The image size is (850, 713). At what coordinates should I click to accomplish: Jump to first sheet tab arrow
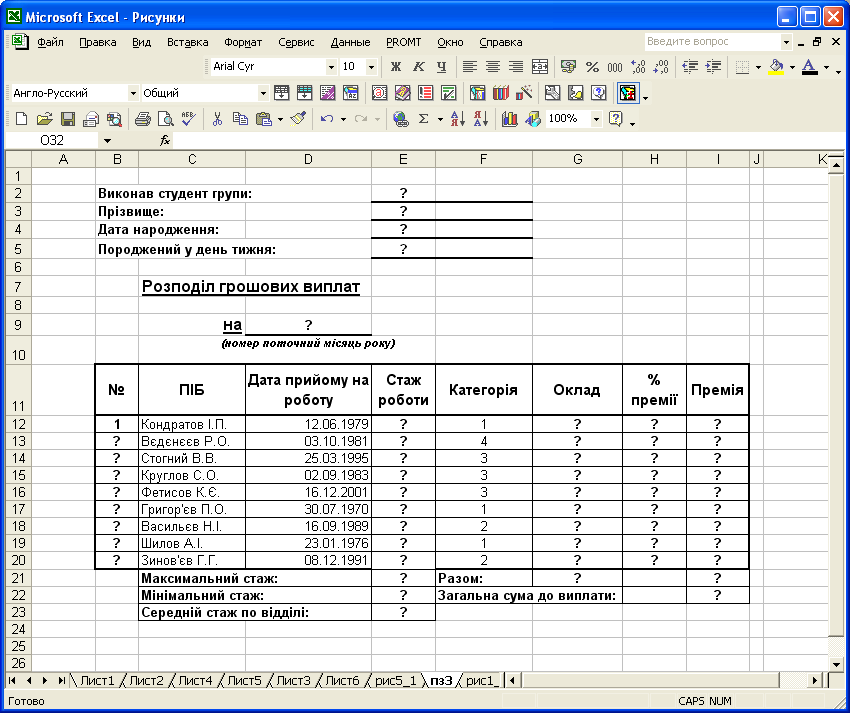click(x=12, y=680)
